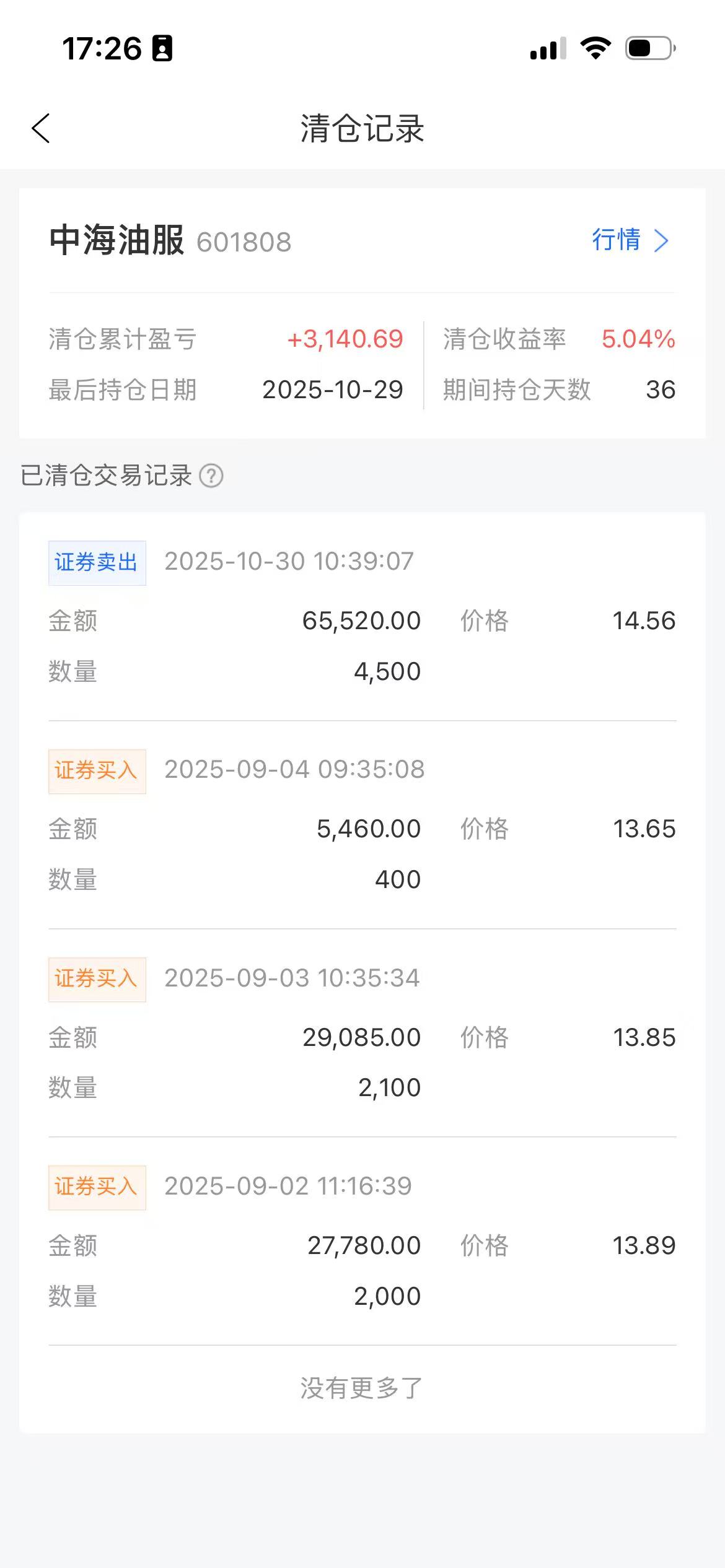Tap the 清仓记录 page title
Image resolution: width=725 pixels, height=1568 pixels.
[x=362, y=129]
